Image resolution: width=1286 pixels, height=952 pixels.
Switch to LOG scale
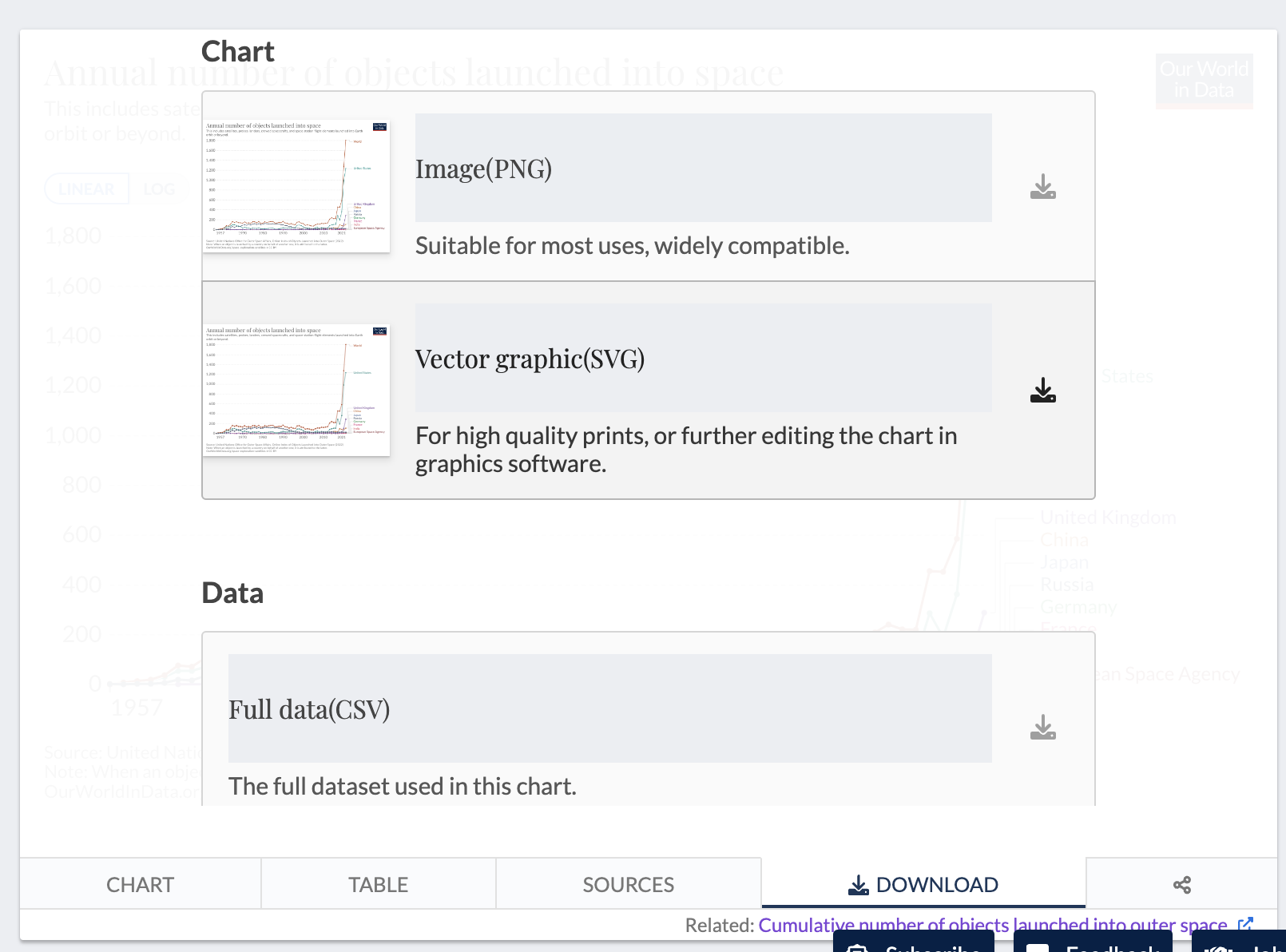click(x=160, y=188)
